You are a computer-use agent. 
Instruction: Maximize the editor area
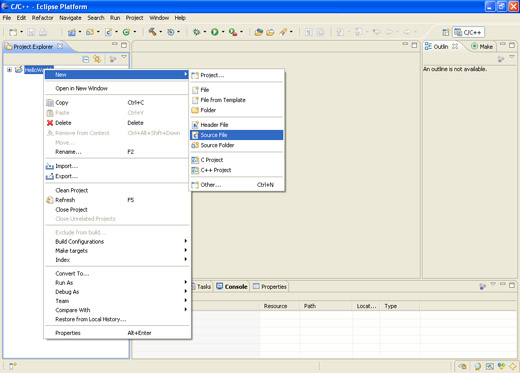pyautogui.click(x=414, y=45)
